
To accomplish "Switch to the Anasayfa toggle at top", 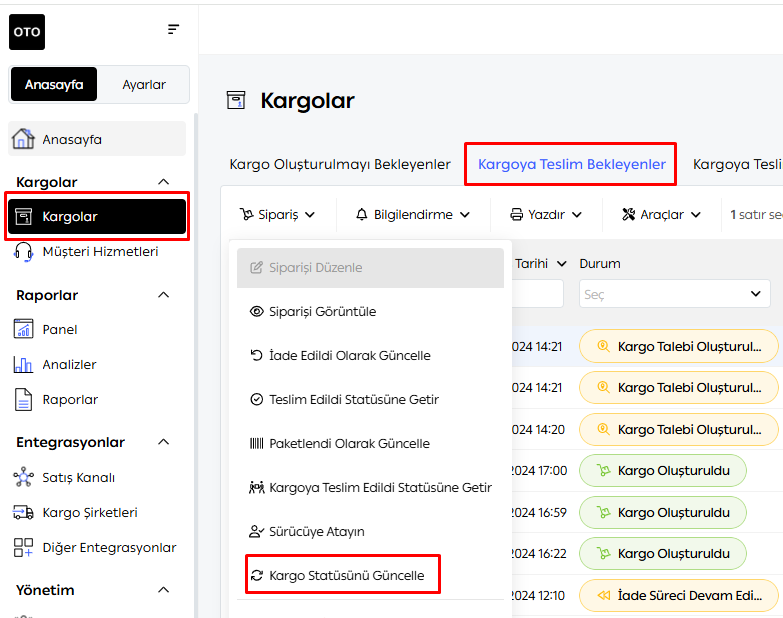I will coord(54,84).
